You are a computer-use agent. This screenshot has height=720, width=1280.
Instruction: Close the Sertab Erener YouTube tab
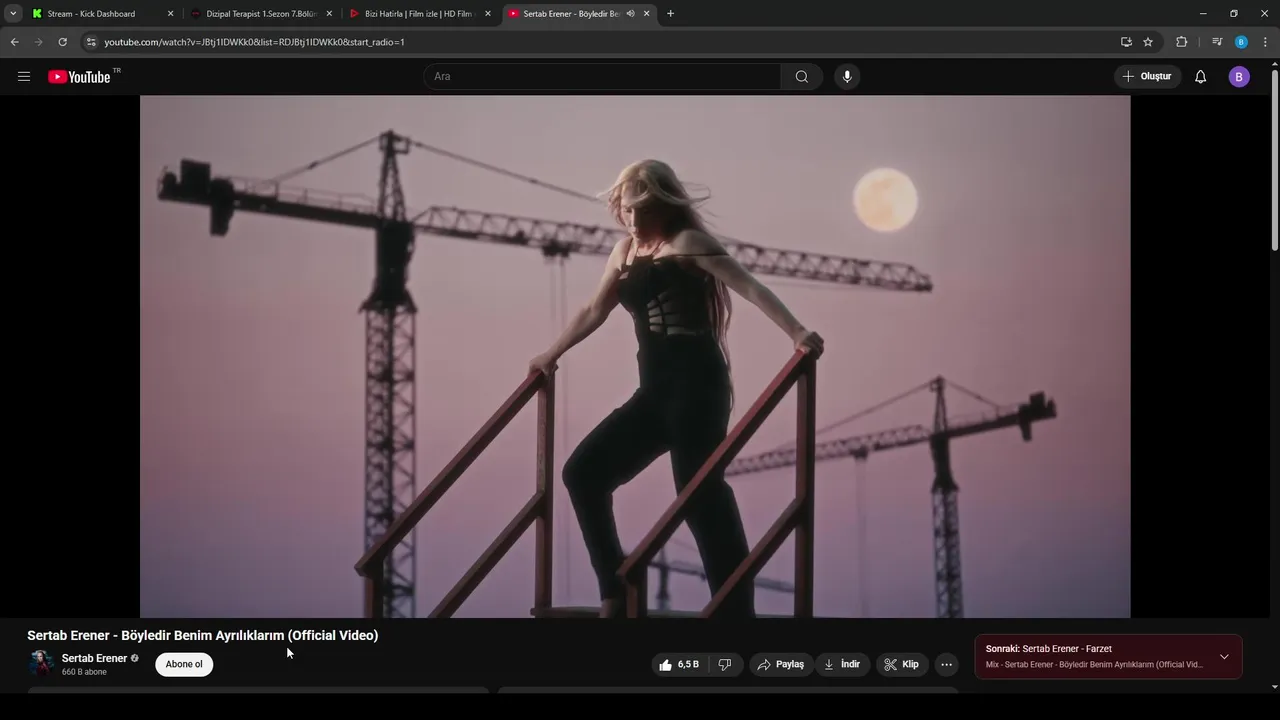[646, 14]
